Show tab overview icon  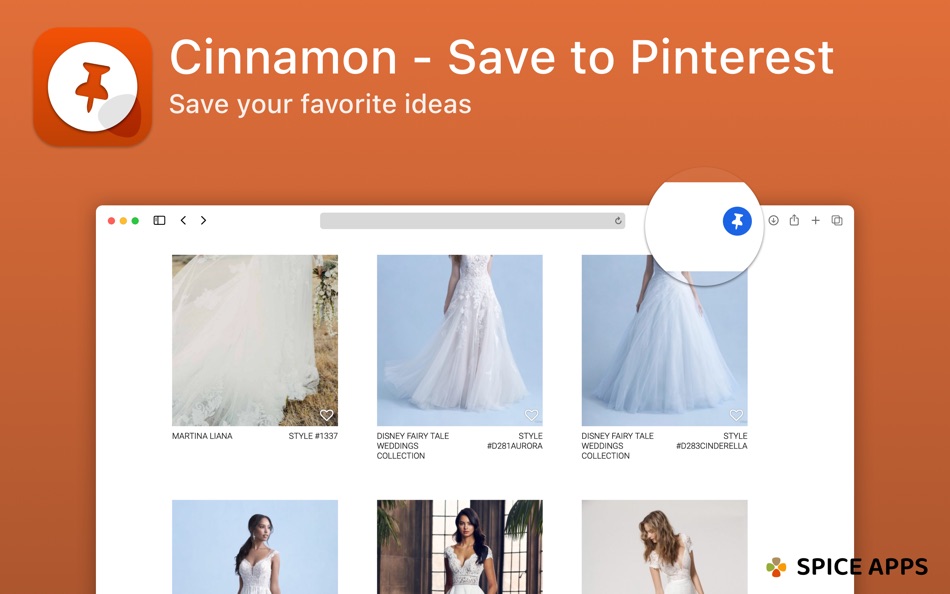837,221
